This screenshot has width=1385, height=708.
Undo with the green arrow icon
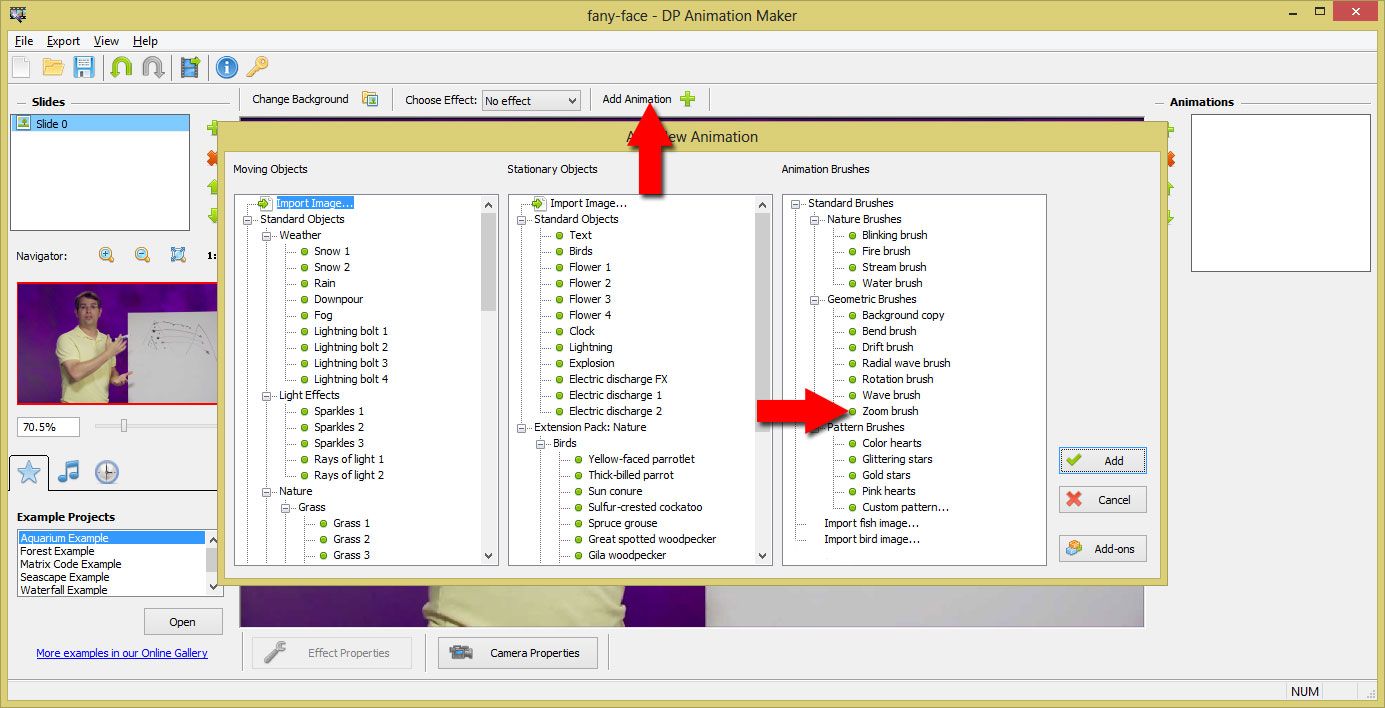pos(121,67)
